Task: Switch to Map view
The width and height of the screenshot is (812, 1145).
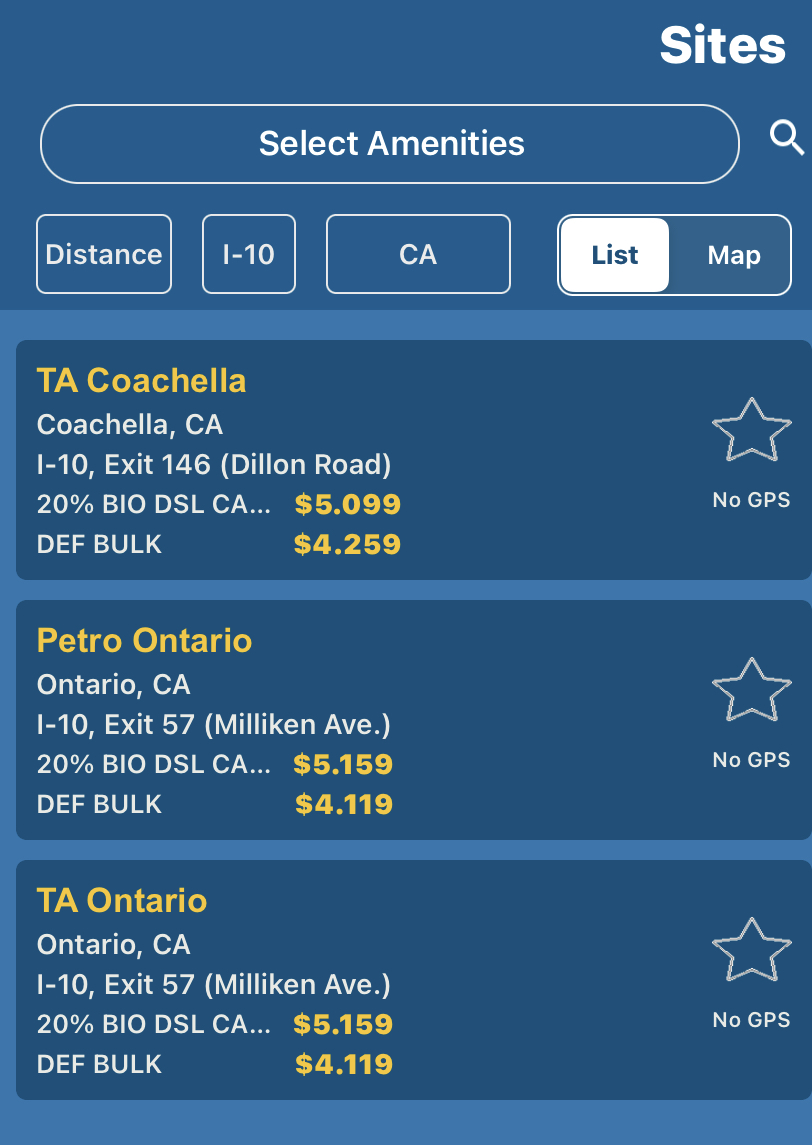Action: (x=733, y=255)
